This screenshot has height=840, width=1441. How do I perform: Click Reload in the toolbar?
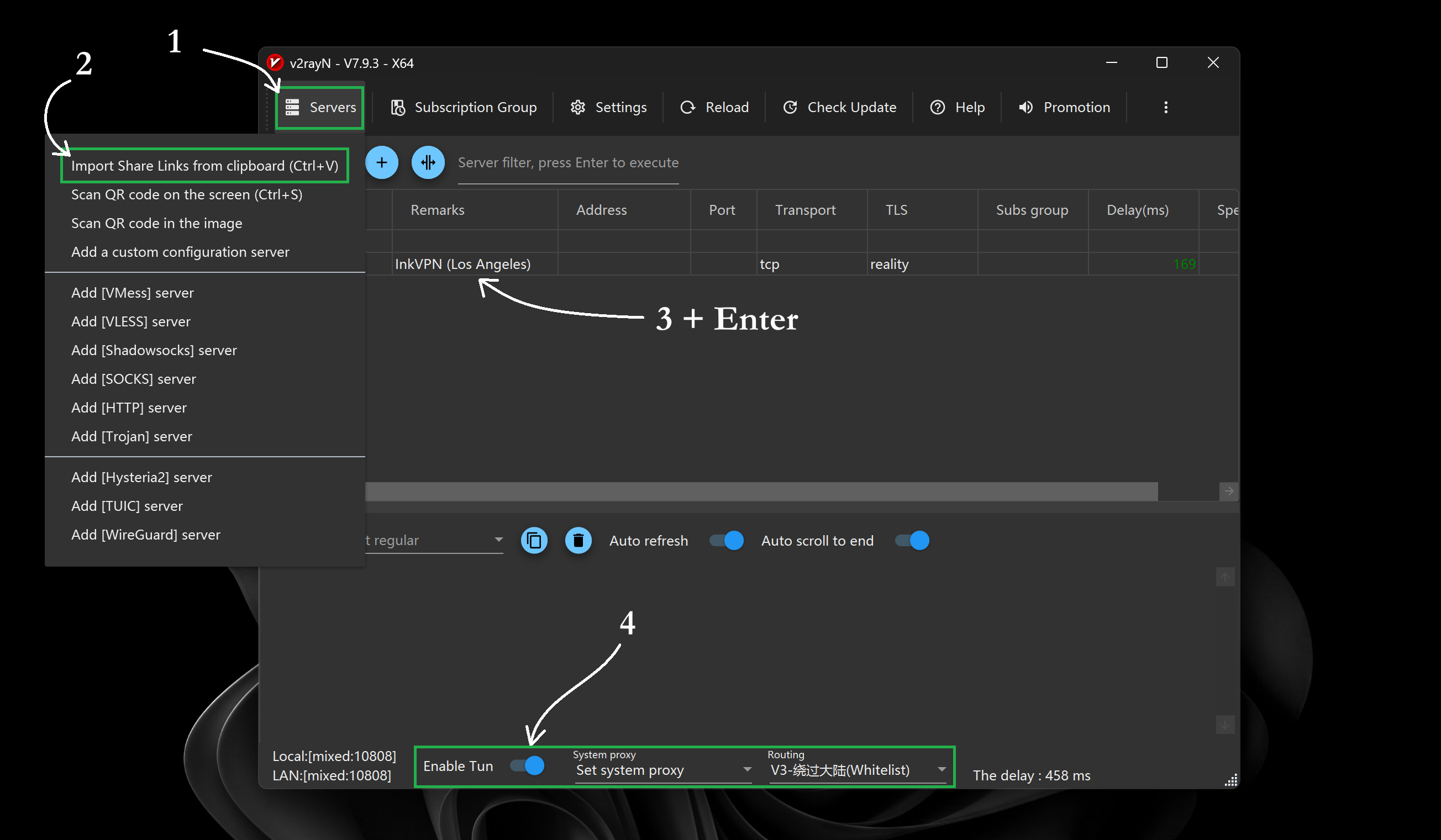(x=714, y=108)
